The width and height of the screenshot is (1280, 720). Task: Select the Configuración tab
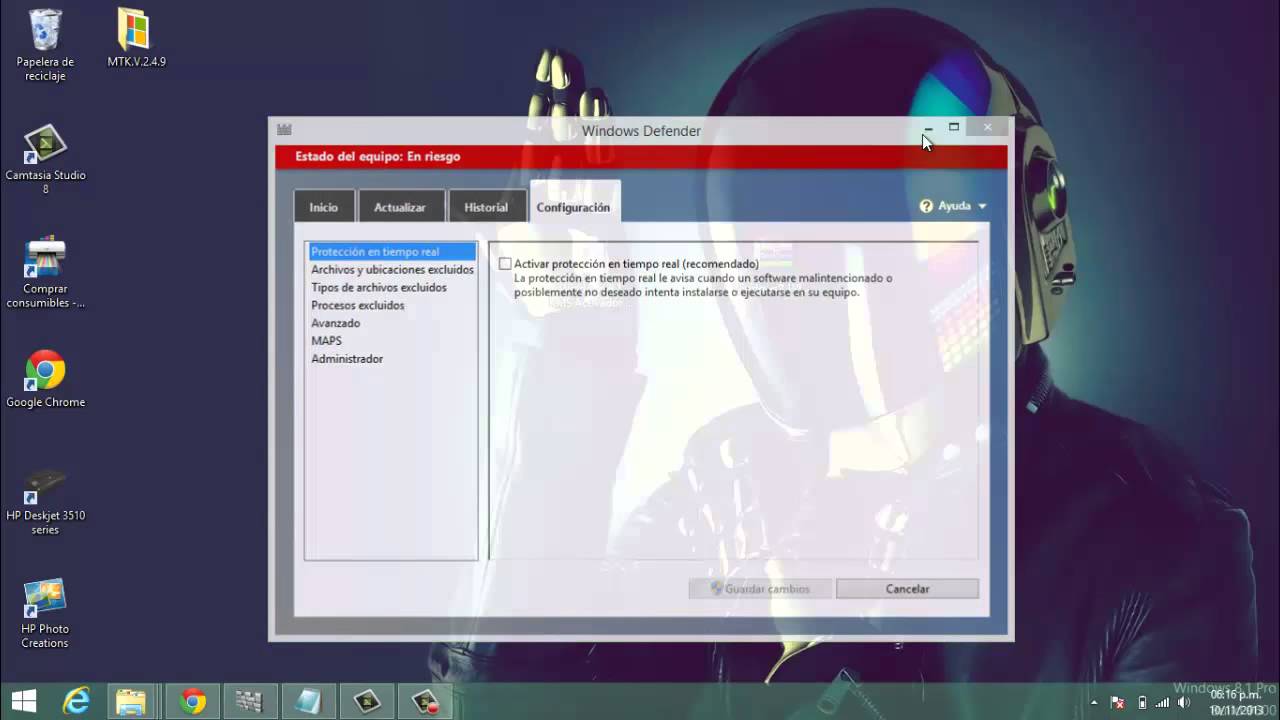tap(574, 204)
